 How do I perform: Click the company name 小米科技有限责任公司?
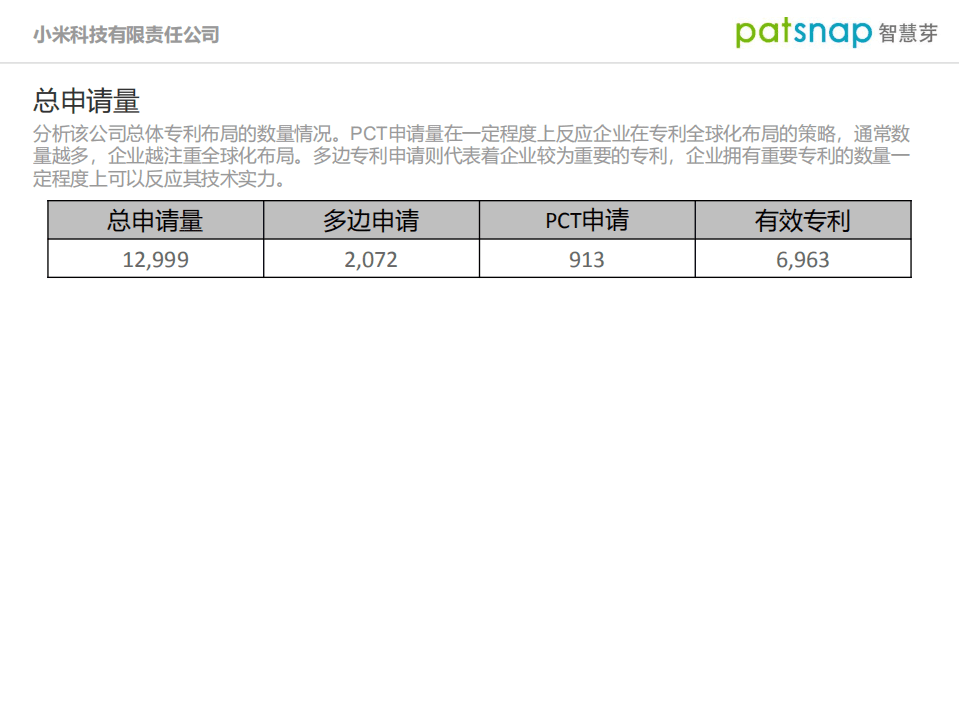pyautogui.click(x=125, y=32)
